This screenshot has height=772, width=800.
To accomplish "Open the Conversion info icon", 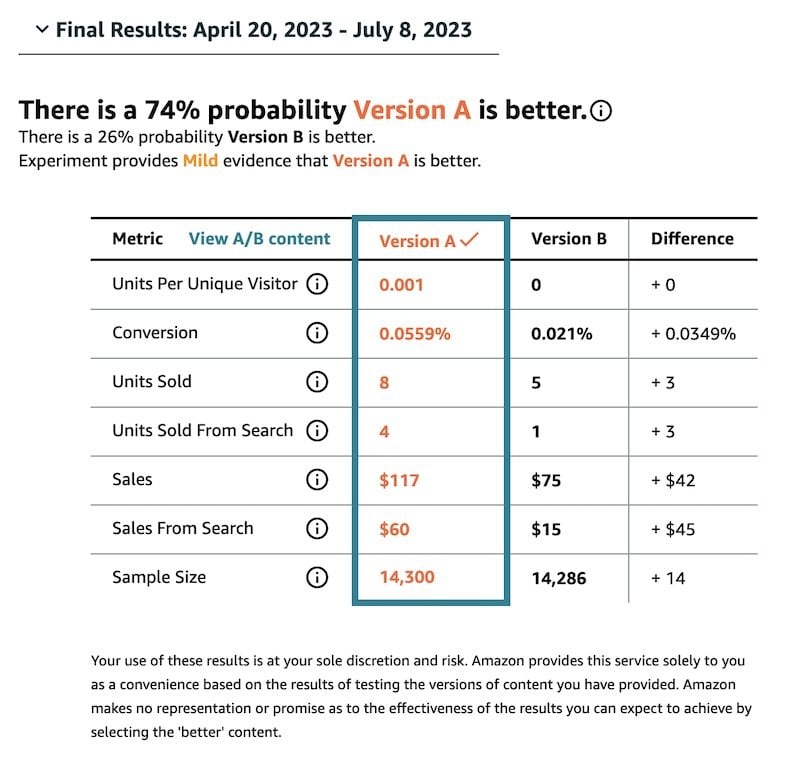I will pos(317,333).
